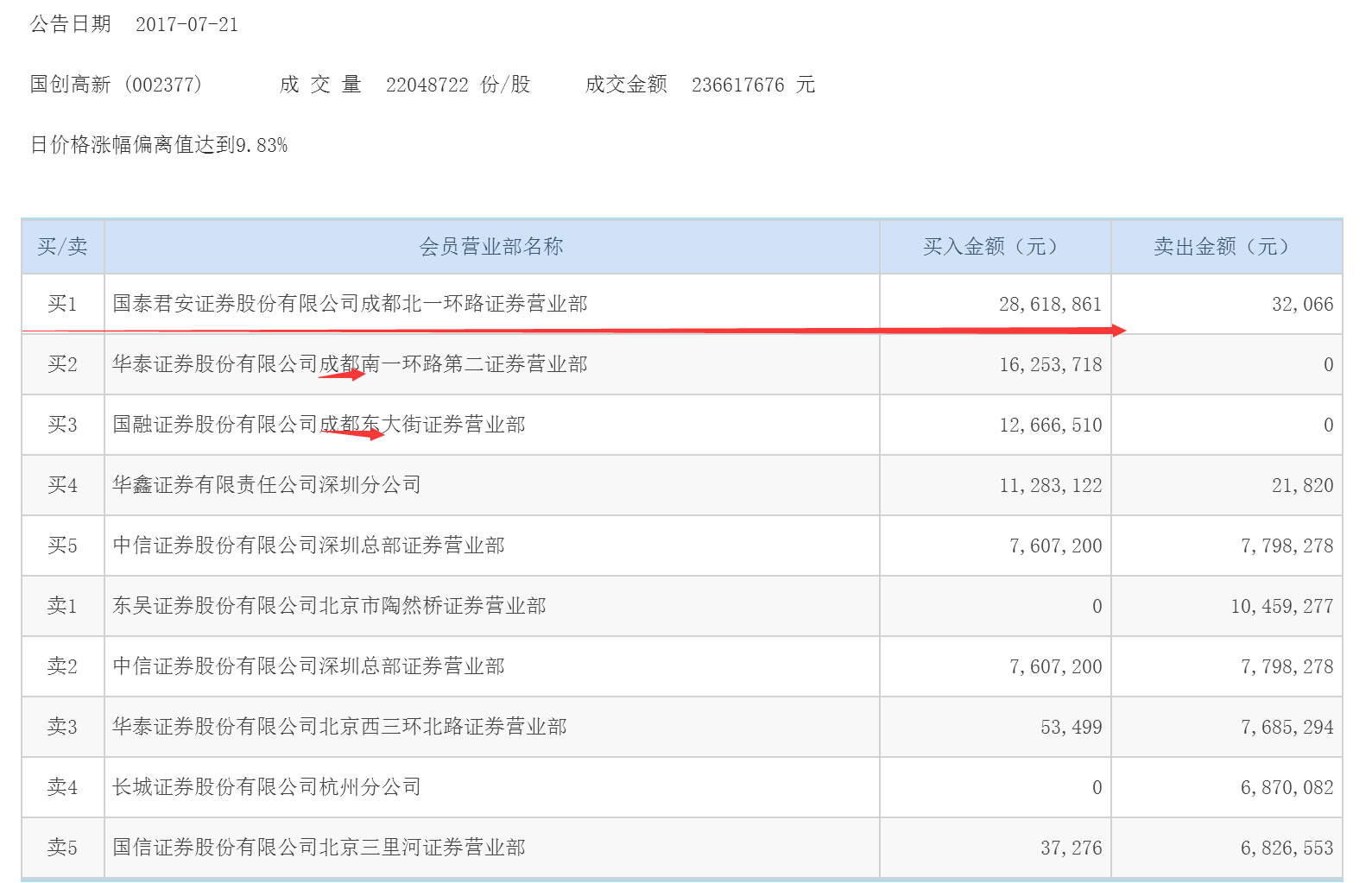The height and width of the screenshot is (883, 1372).
Task: Select the 9.83% price deviation text
Action: click(262, 145)
